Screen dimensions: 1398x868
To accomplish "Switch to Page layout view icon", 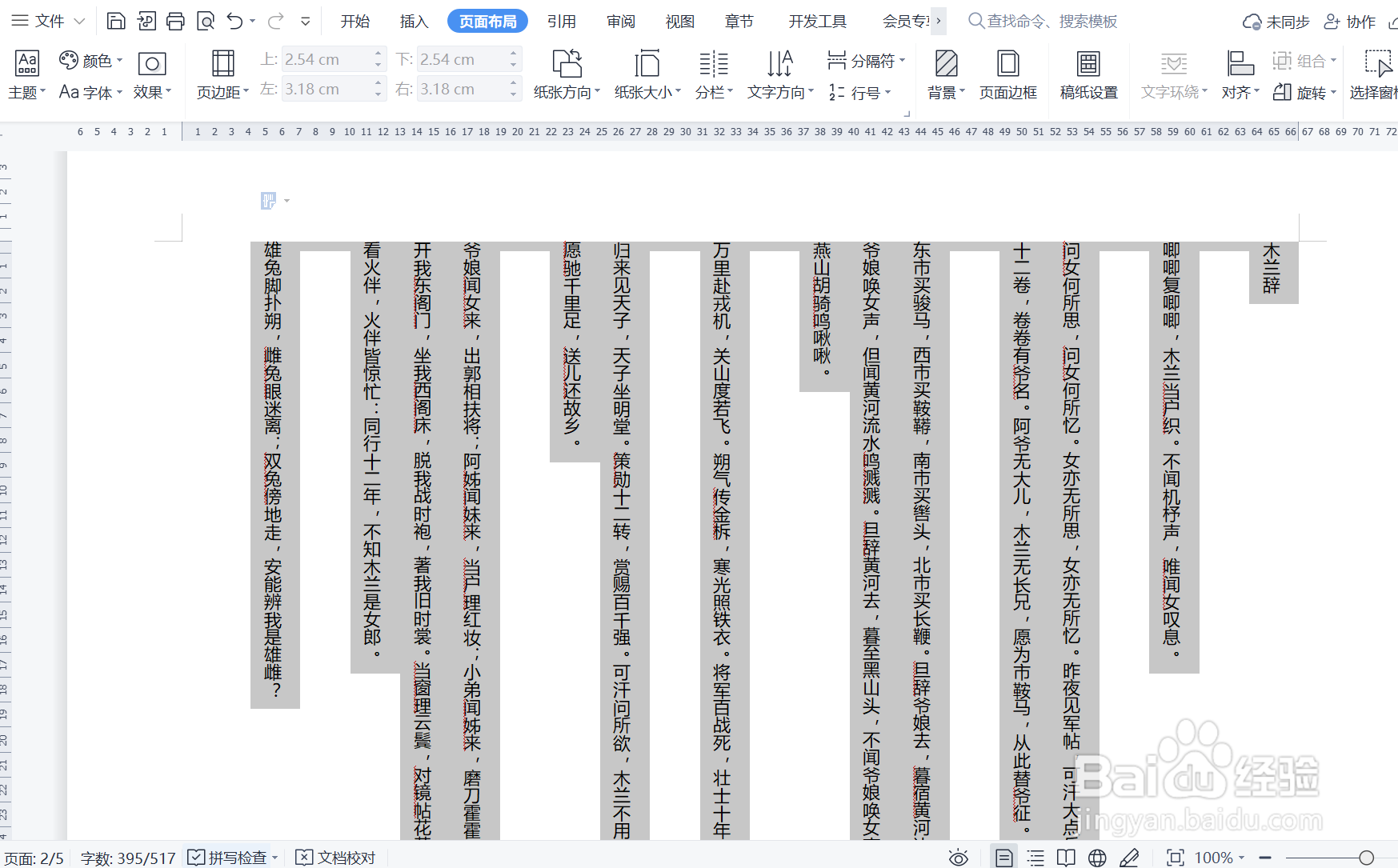I will tap(1003, 858).
